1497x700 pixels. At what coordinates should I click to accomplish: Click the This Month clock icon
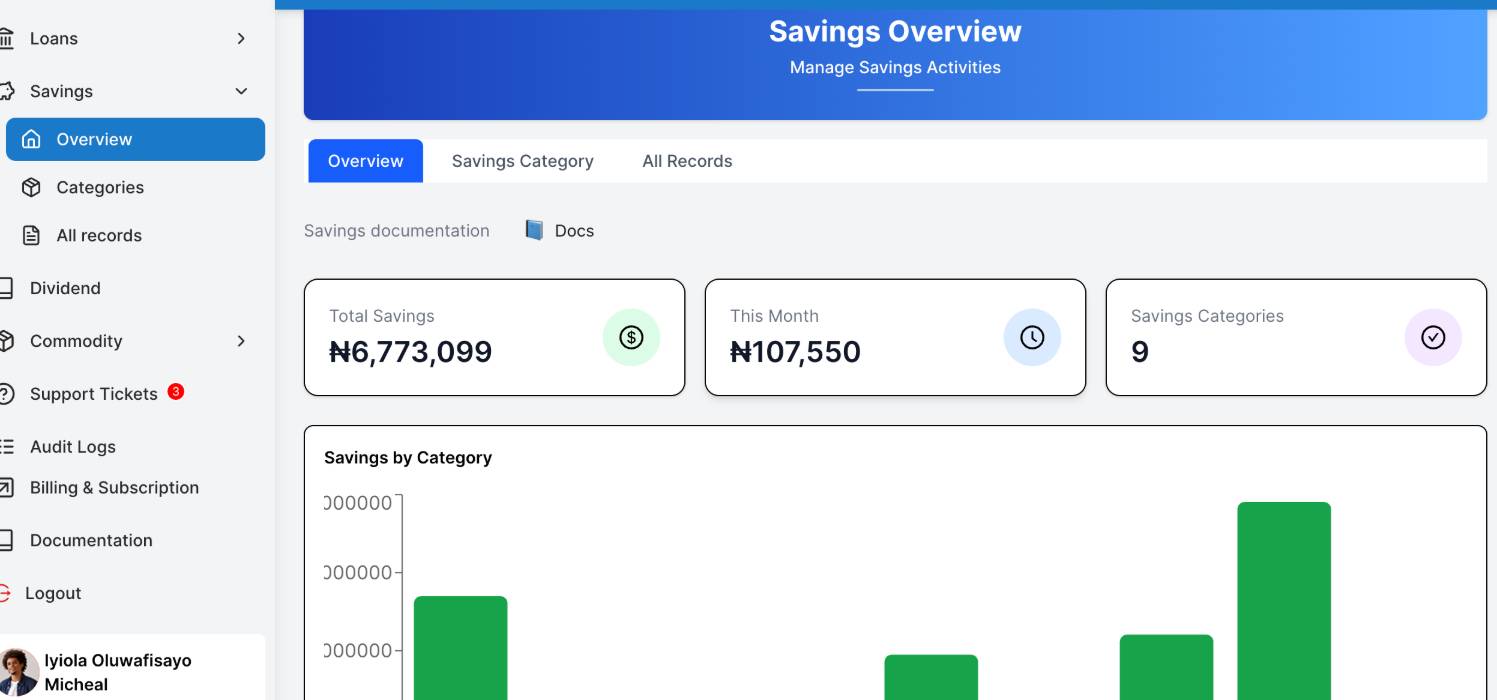[1032, 338]
